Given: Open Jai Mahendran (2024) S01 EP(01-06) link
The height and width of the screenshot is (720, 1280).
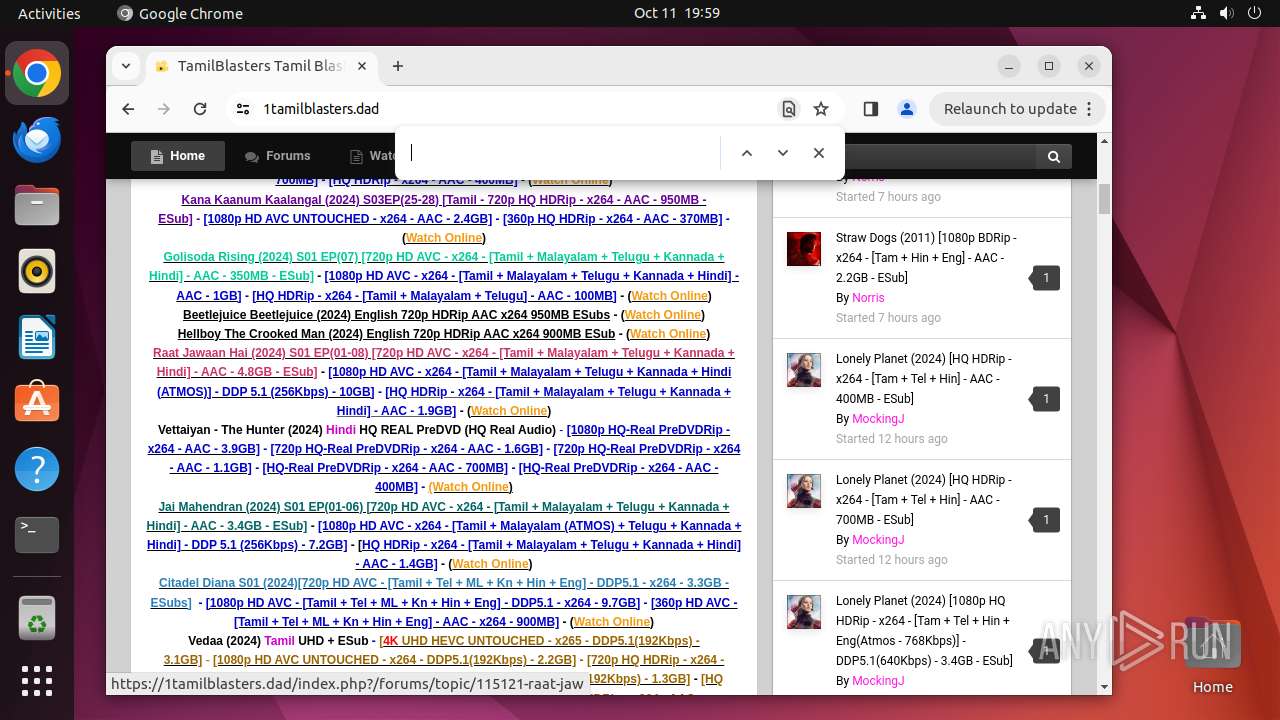Looking at the screenshot, I should coord(438,516).
